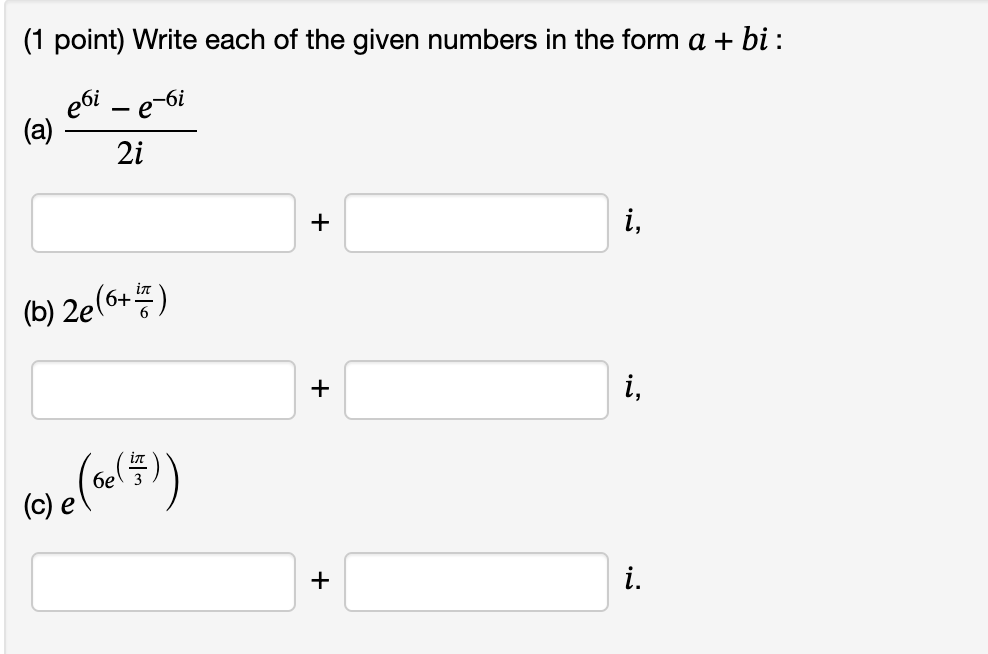Click the real part answer box for part (a)

click(162, 222)
